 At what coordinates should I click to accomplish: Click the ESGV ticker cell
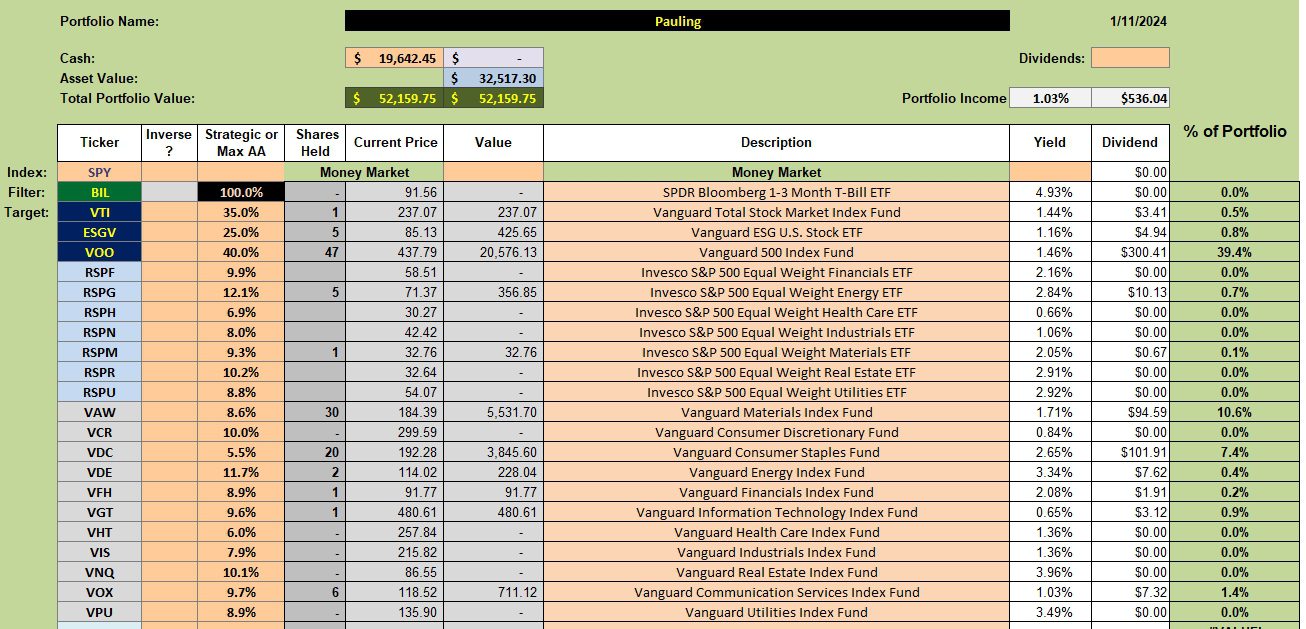[x=99, y=232]
